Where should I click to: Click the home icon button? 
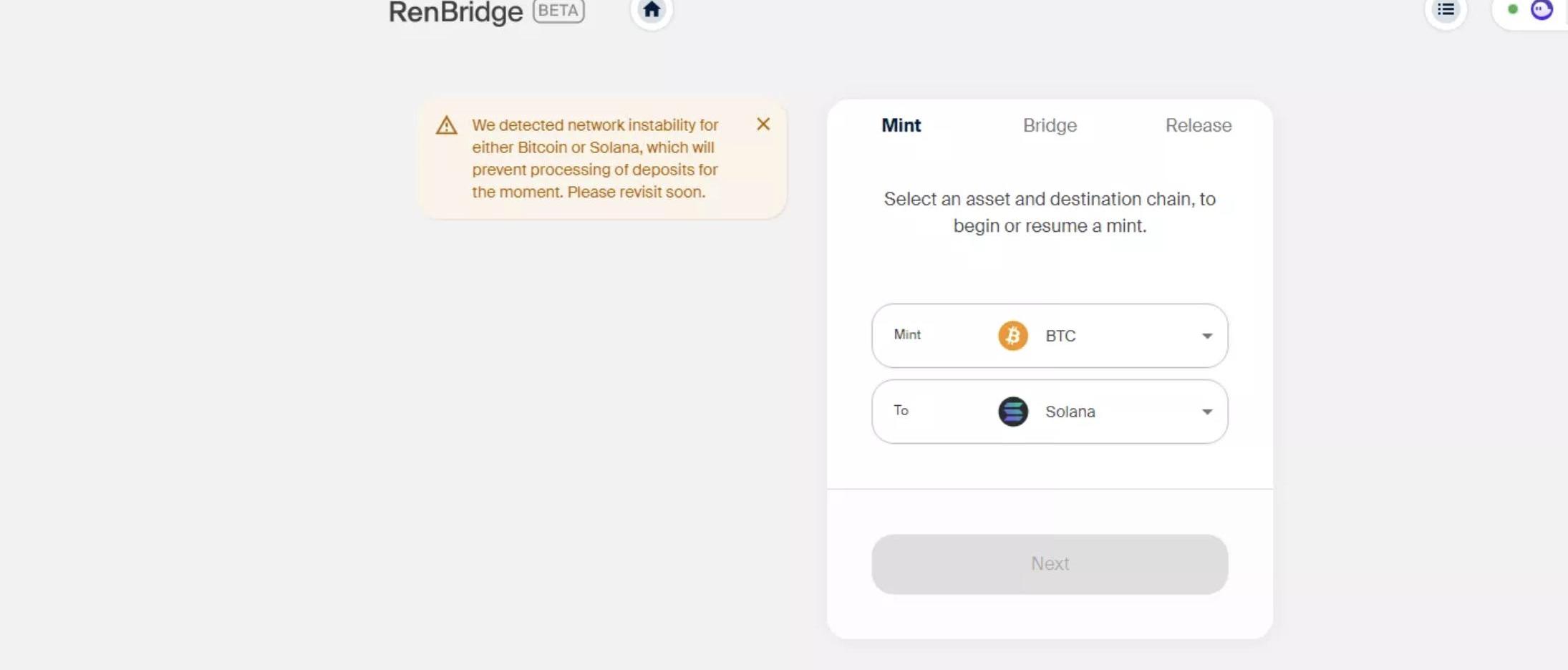[651, 10]
